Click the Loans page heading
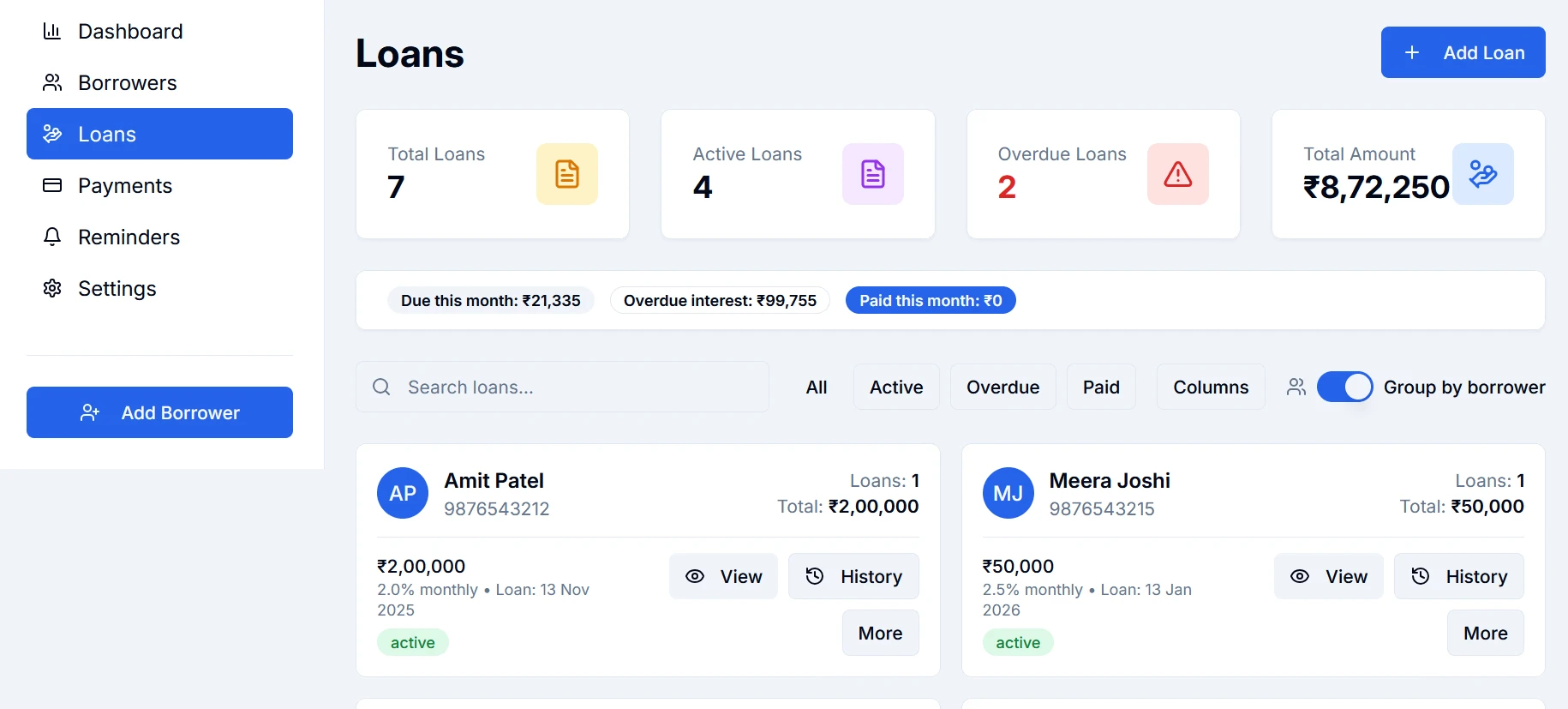The image size is (1568, 709). click(410, 53)
